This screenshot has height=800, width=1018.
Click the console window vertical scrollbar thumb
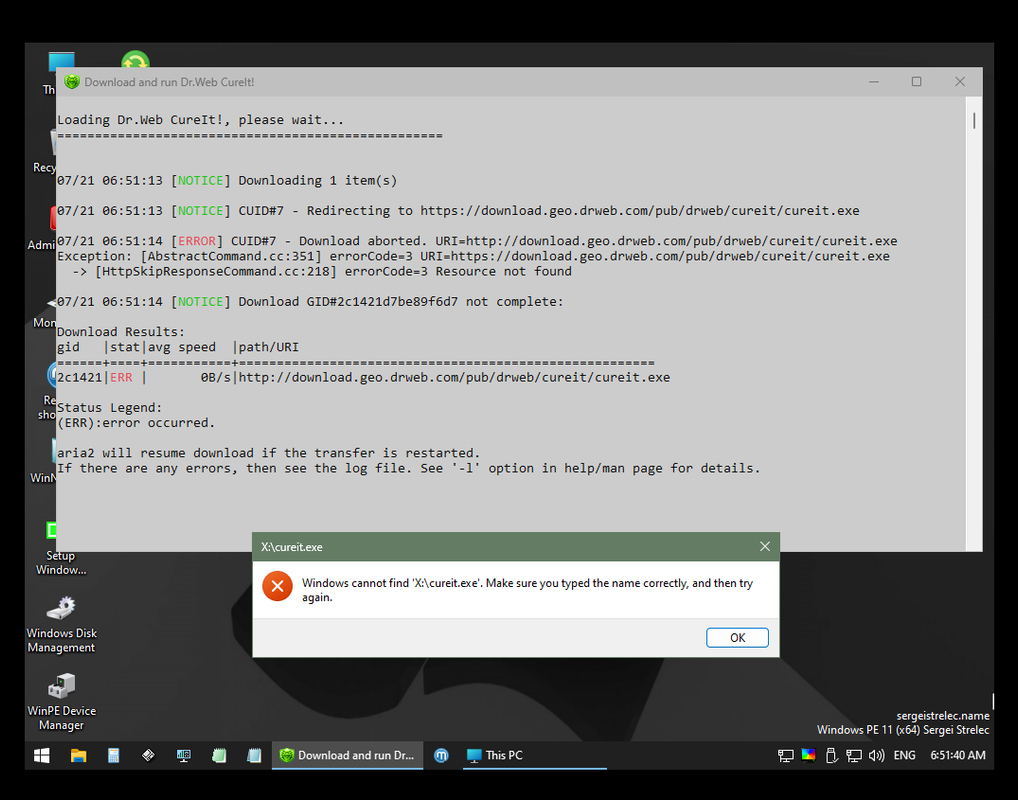tap(974, 120)
